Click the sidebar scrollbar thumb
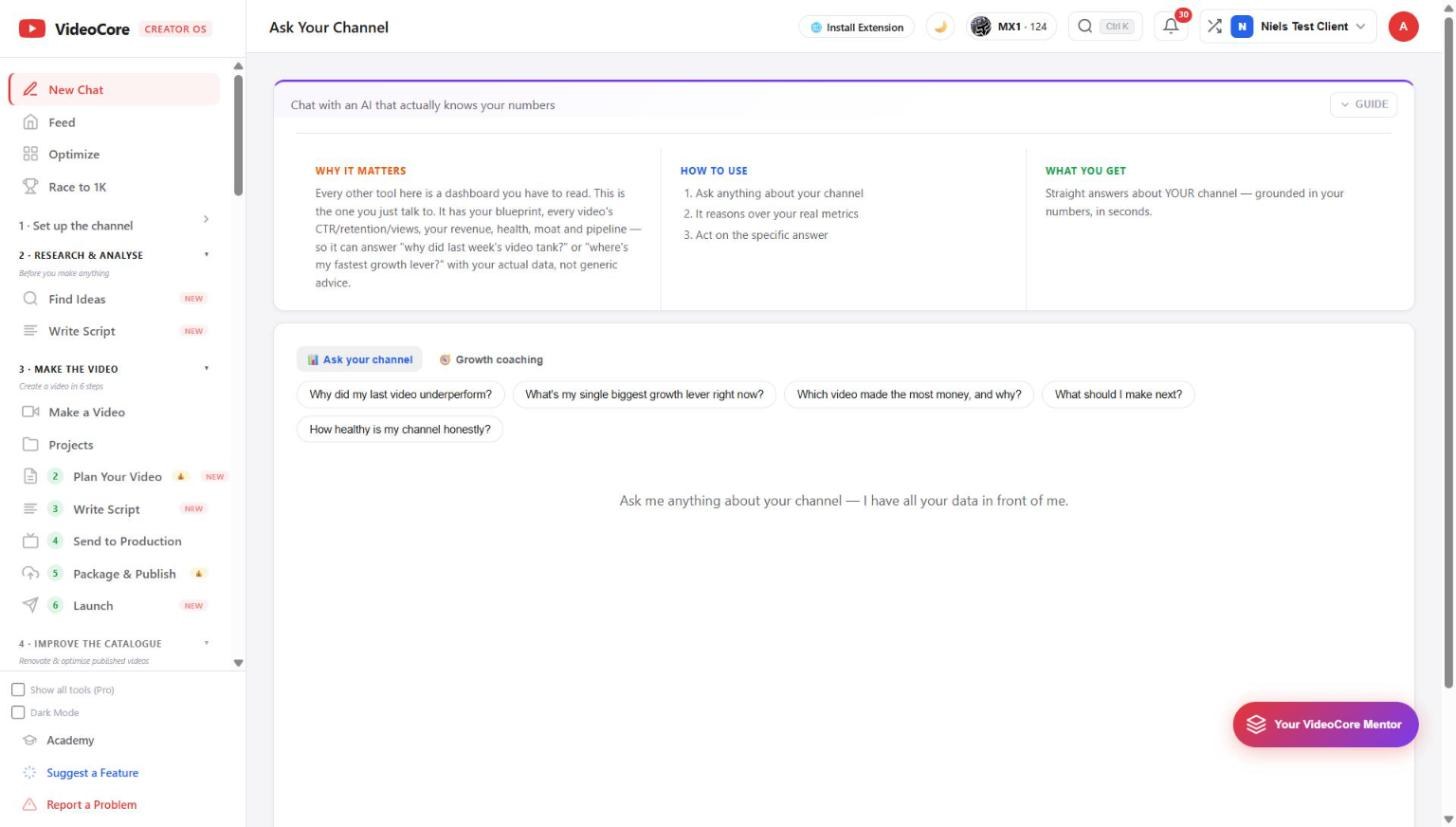This screenshot has height=827, width=1456. 238,135
